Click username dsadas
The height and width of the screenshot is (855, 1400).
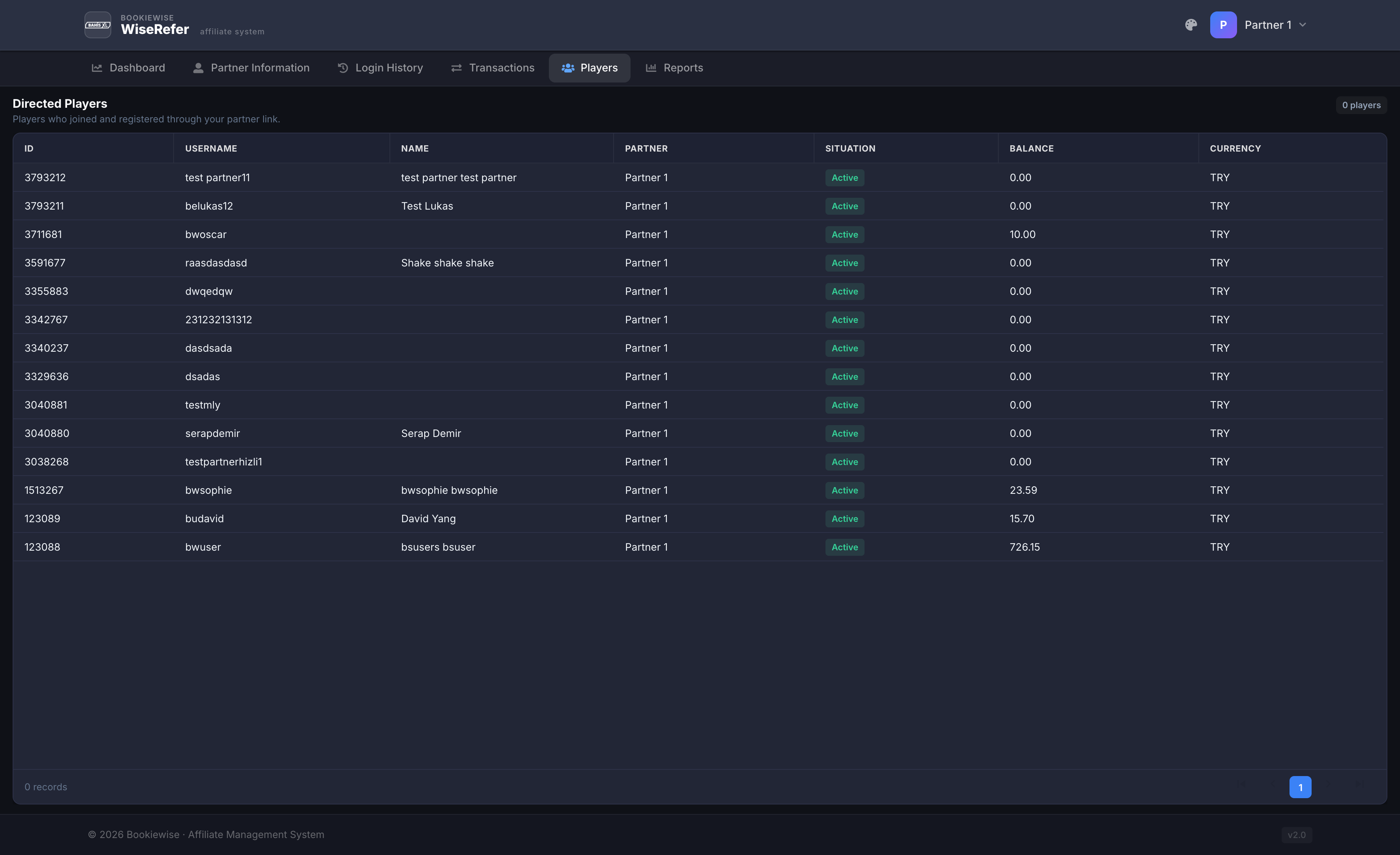[x=202, y=376]
